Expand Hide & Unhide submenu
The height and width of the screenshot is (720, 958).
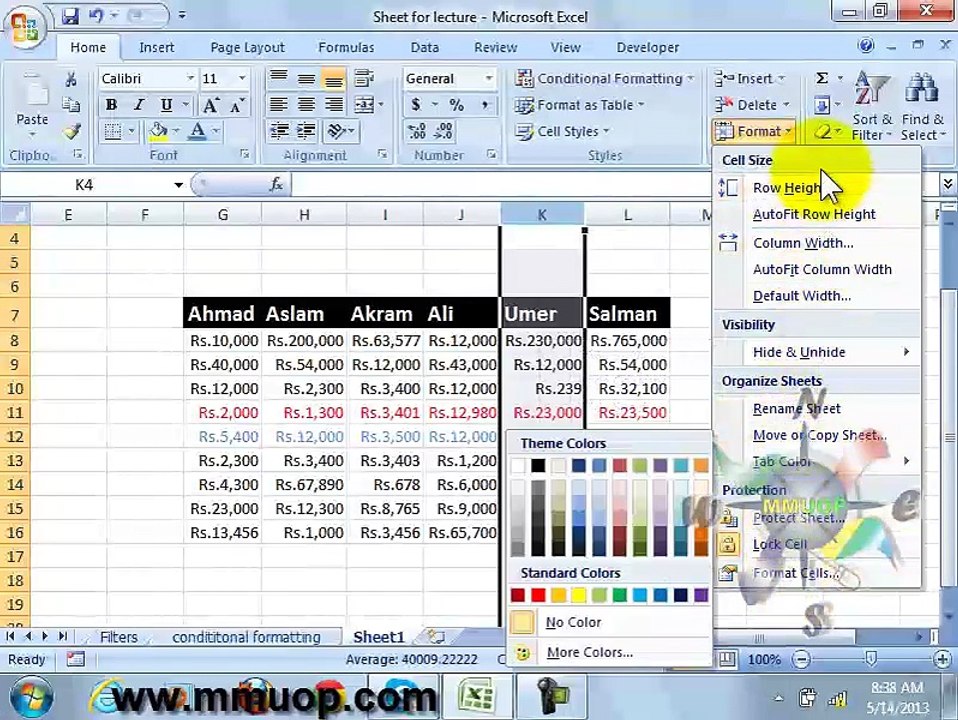click(x=907, y=352)
